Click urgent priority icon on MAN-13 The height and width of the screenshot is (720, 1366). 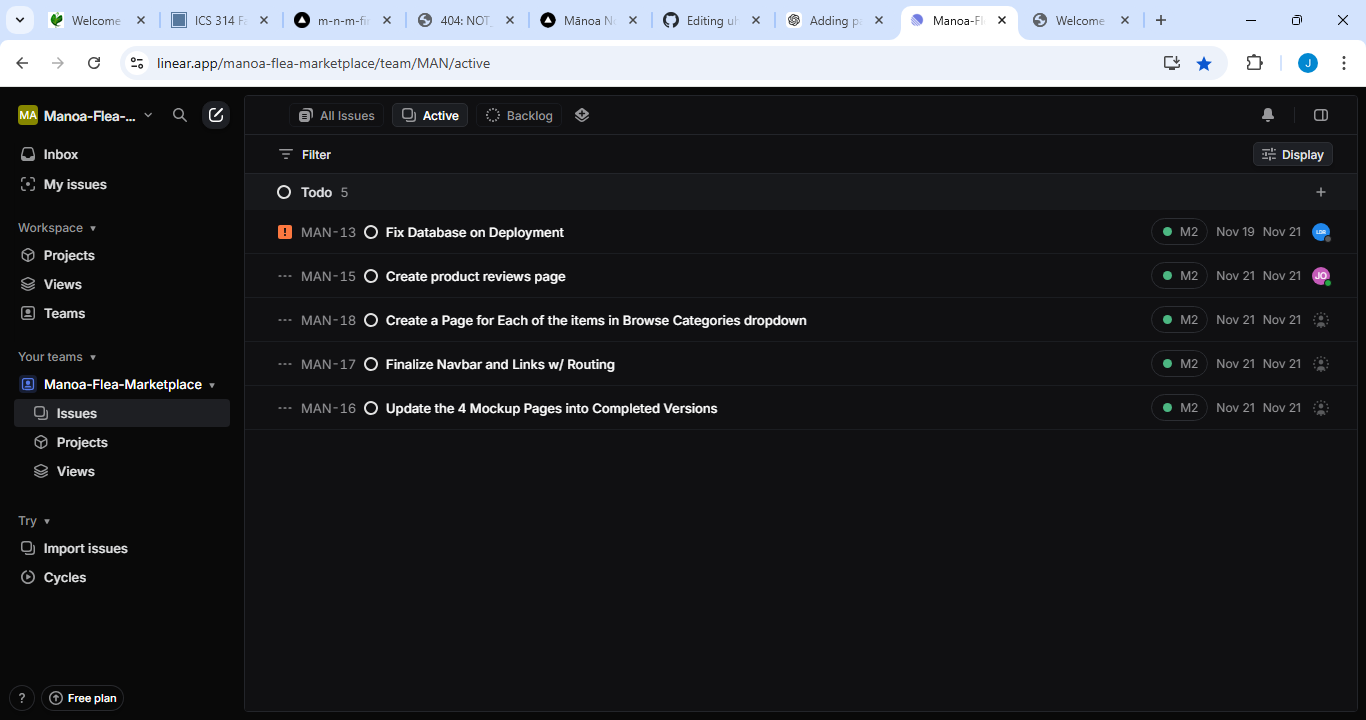pyautogui.click(x=285, y=232)
